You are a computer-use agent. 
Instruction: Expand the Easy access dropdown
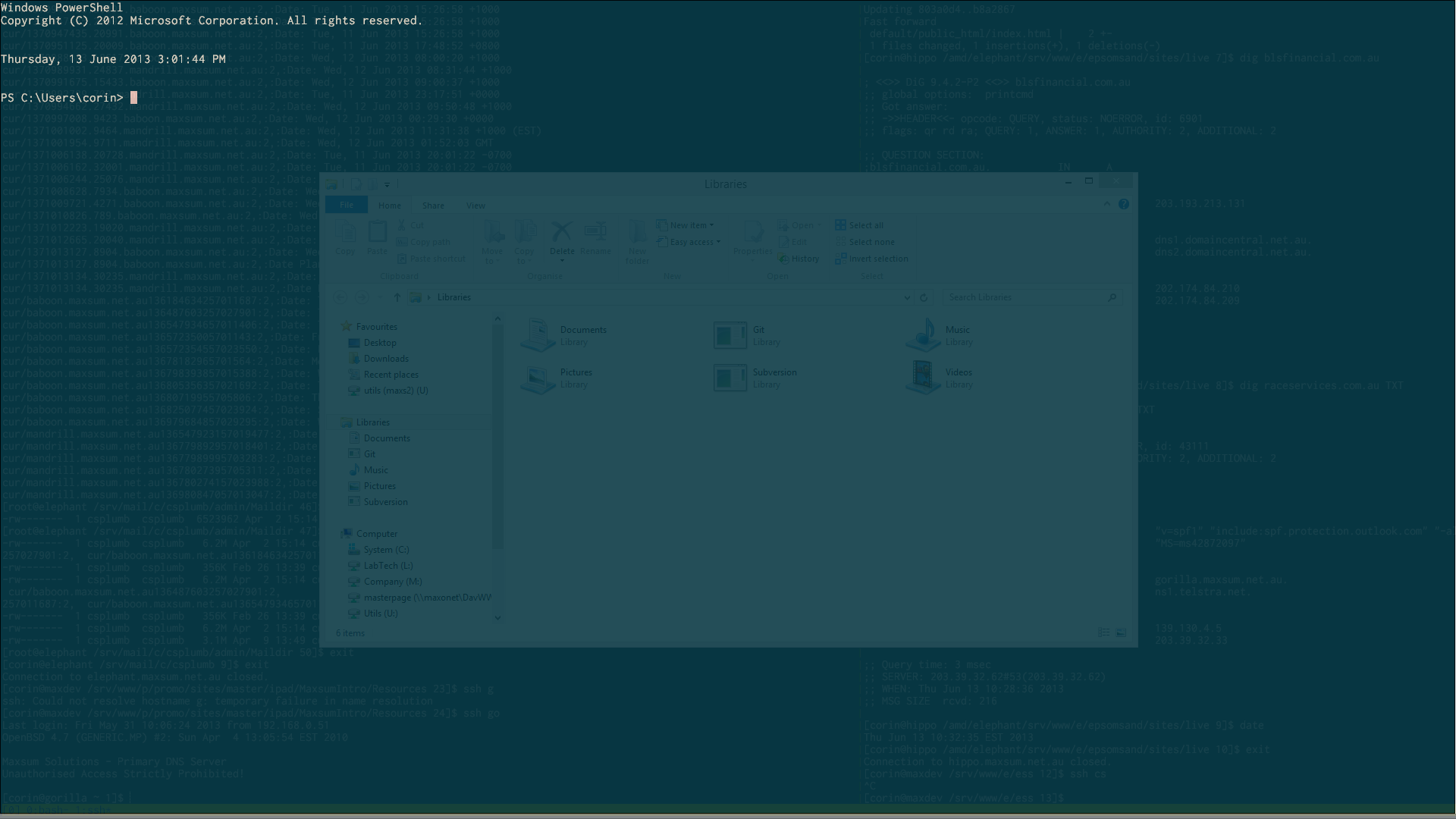[x=689, y=242]
